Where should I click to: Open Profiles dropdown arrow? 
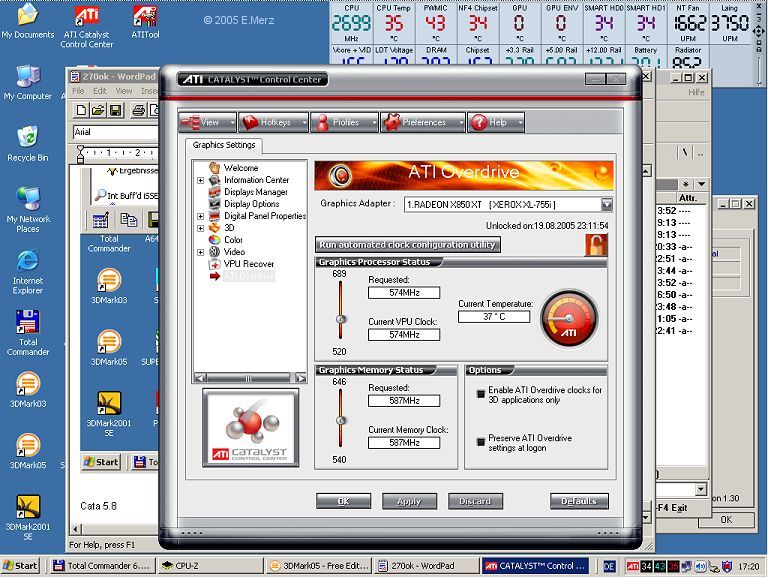(374, 122)
